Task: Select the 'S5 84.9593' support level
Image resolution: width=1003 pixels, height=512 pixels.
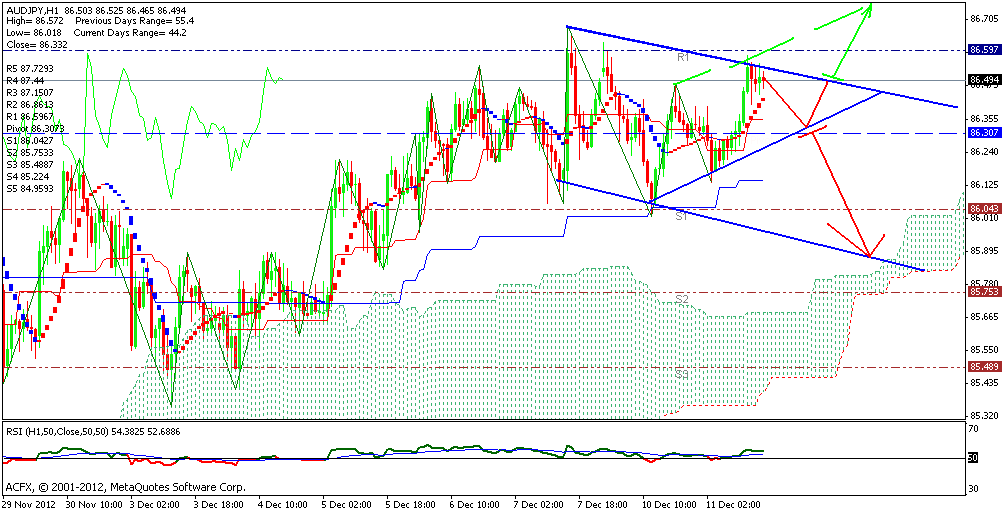Action: point(29,188)
